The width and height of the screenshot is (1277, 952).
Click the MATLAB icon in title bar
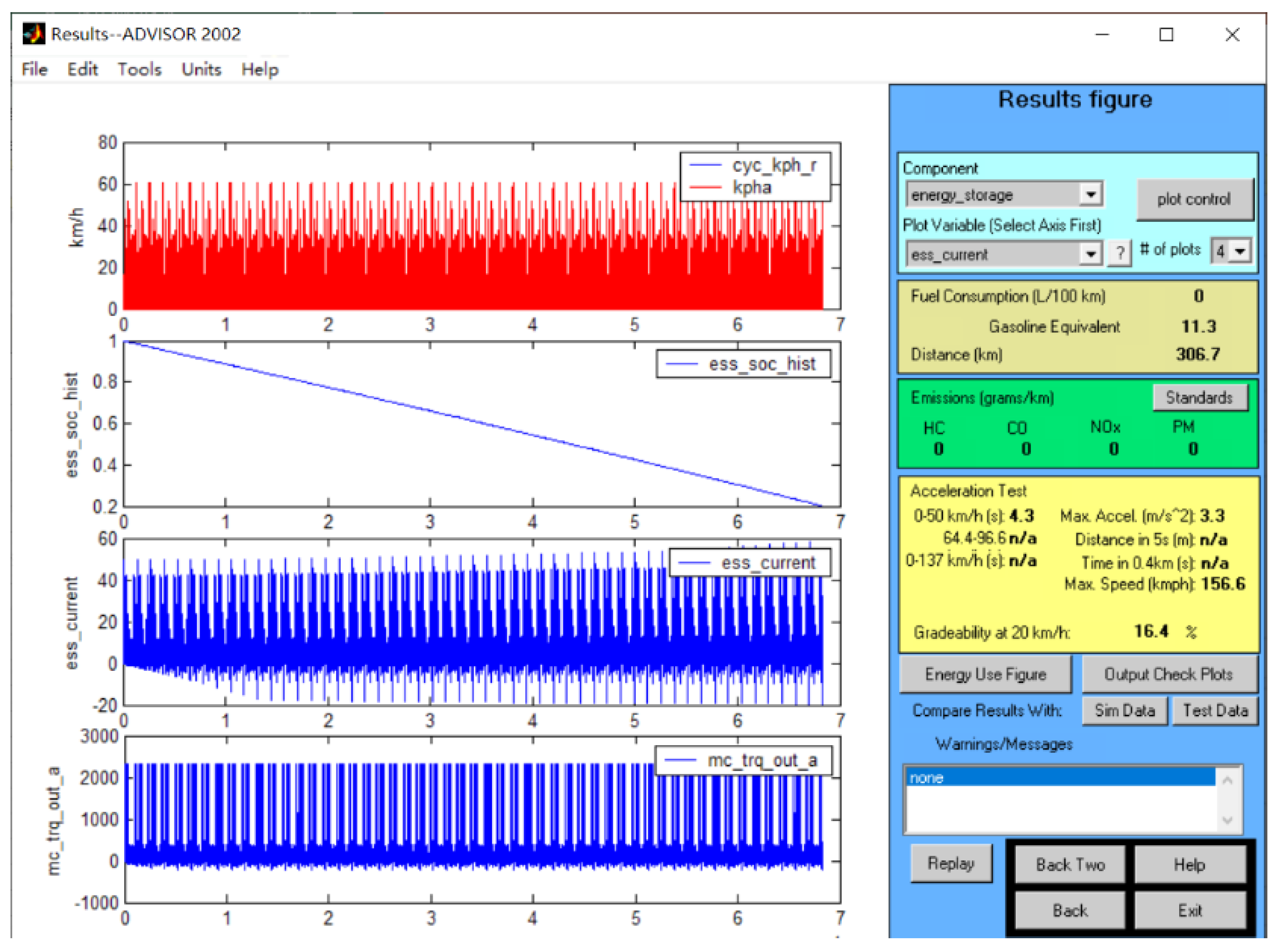tap(33, 34)
